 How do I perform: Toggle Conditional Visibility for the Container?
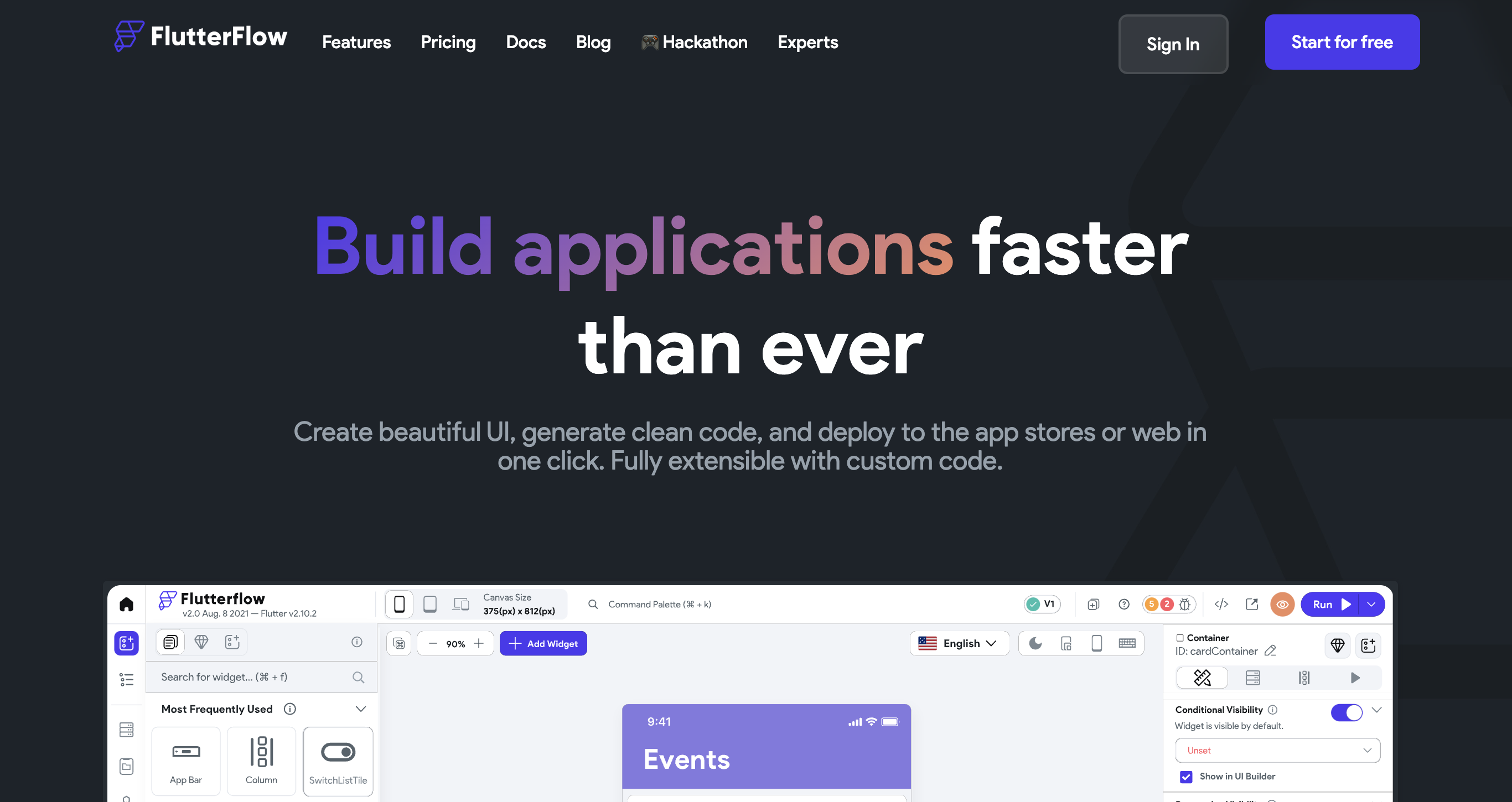pos(1348,712)
